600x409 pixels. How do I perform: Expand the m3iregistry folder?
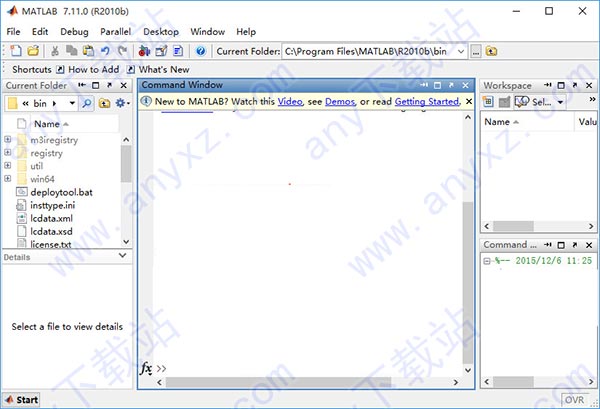[8, 139]
